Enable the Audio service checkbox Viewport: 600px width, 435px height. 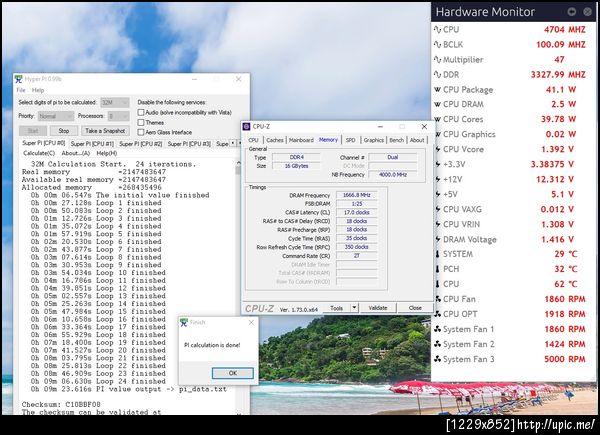tap(142, 112)
